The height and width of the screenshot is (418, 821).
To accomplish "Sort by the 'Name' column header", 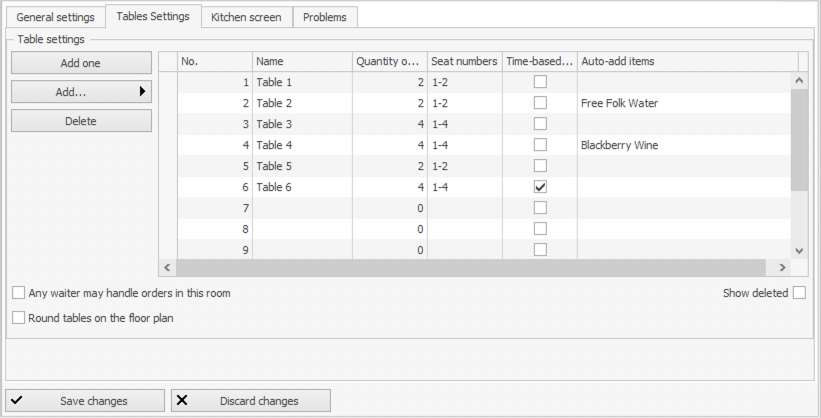I will click(301, 61).
